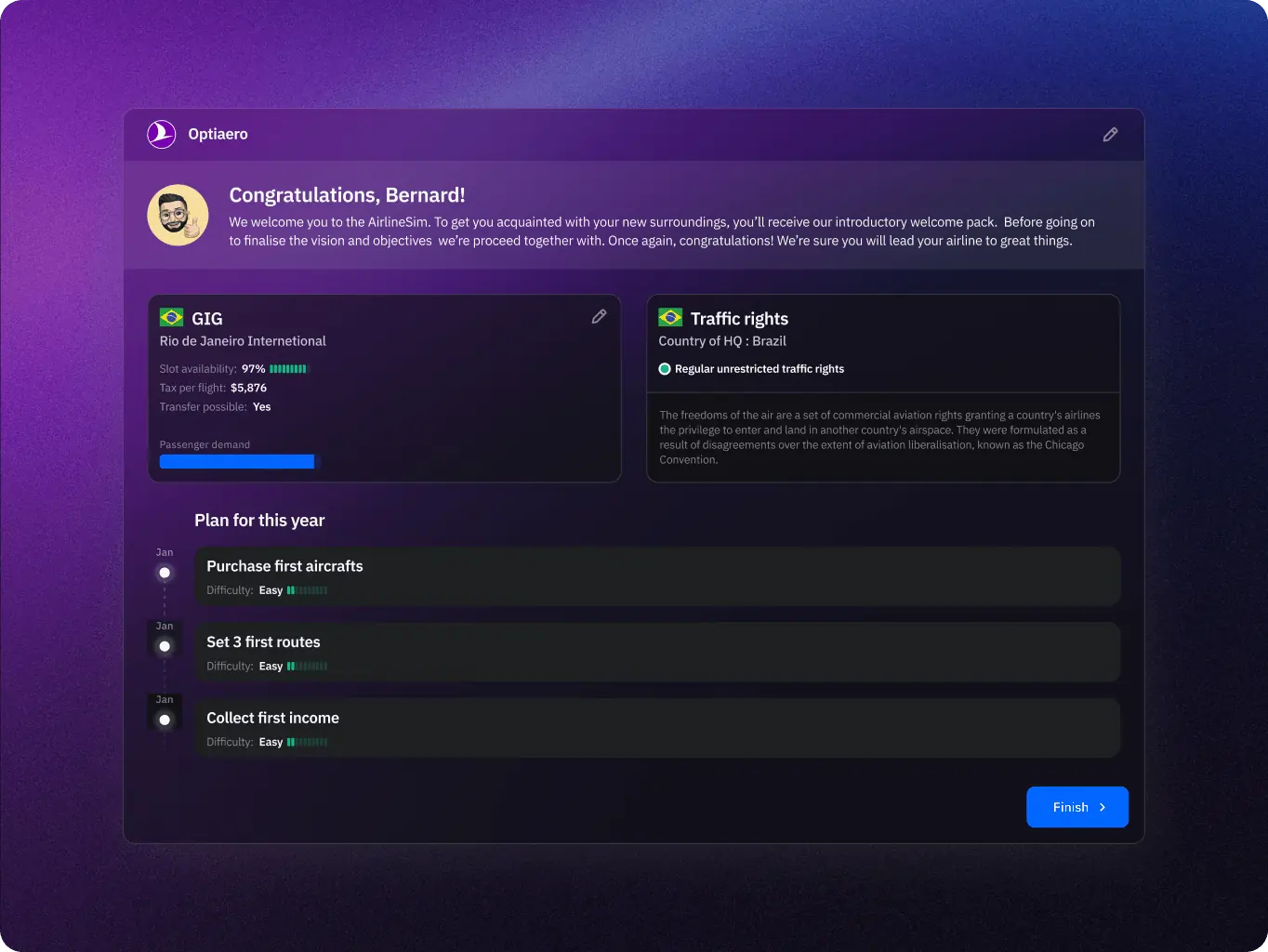Select Regular unrestricted traffic rights radio
The height and width of the screenshot is (952, 1268).
click(665, 369)
